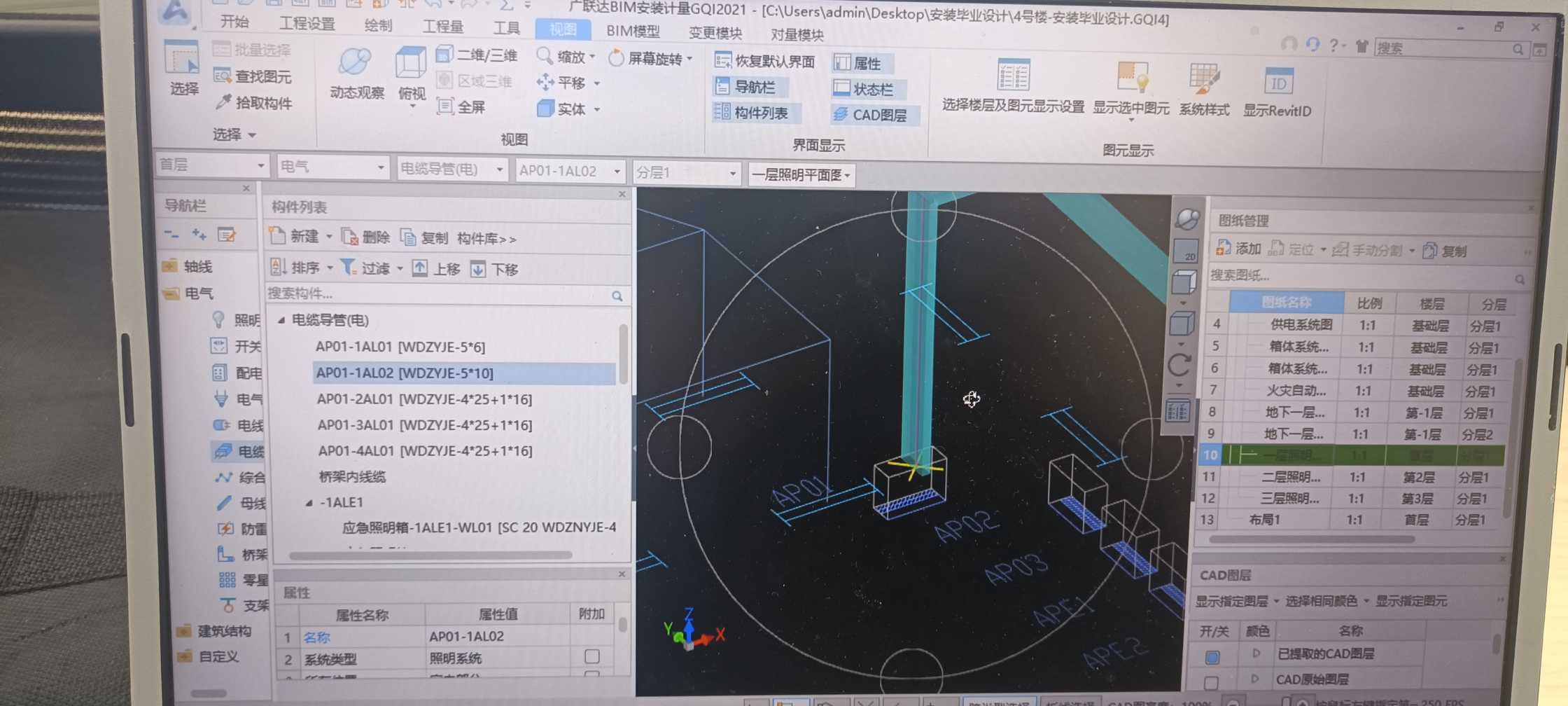Select the 选择 arrow tool
1568x706 pixels.
[182, 67]
